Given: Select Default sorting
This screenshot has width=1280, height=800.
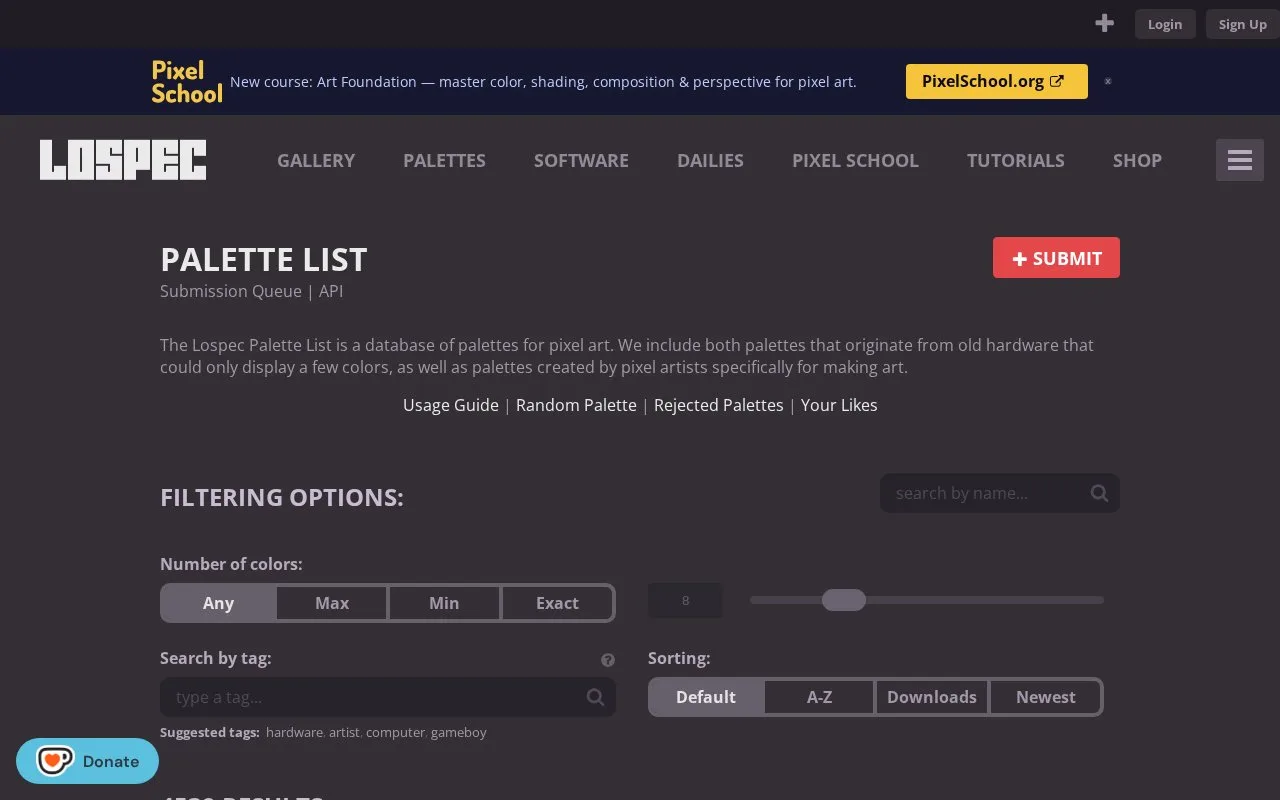Looking at the screenshot, I should coord(706,697).
